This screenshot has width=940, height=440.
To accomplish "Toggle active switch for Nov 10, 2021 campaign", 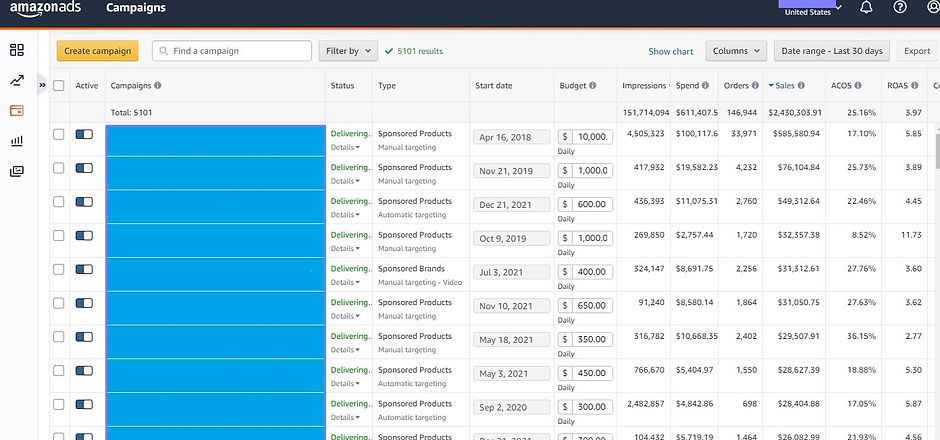I will click(x=85, y=303).
